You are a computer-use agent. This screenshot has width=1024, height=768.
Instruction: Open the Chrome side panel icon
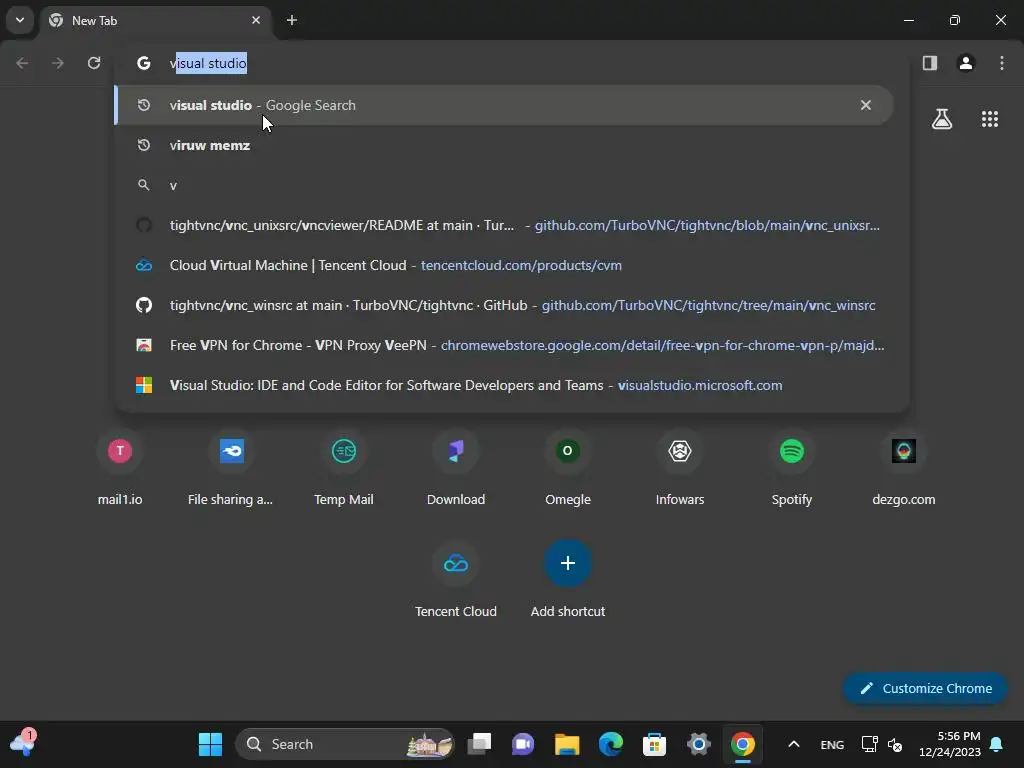coord(929,63)
